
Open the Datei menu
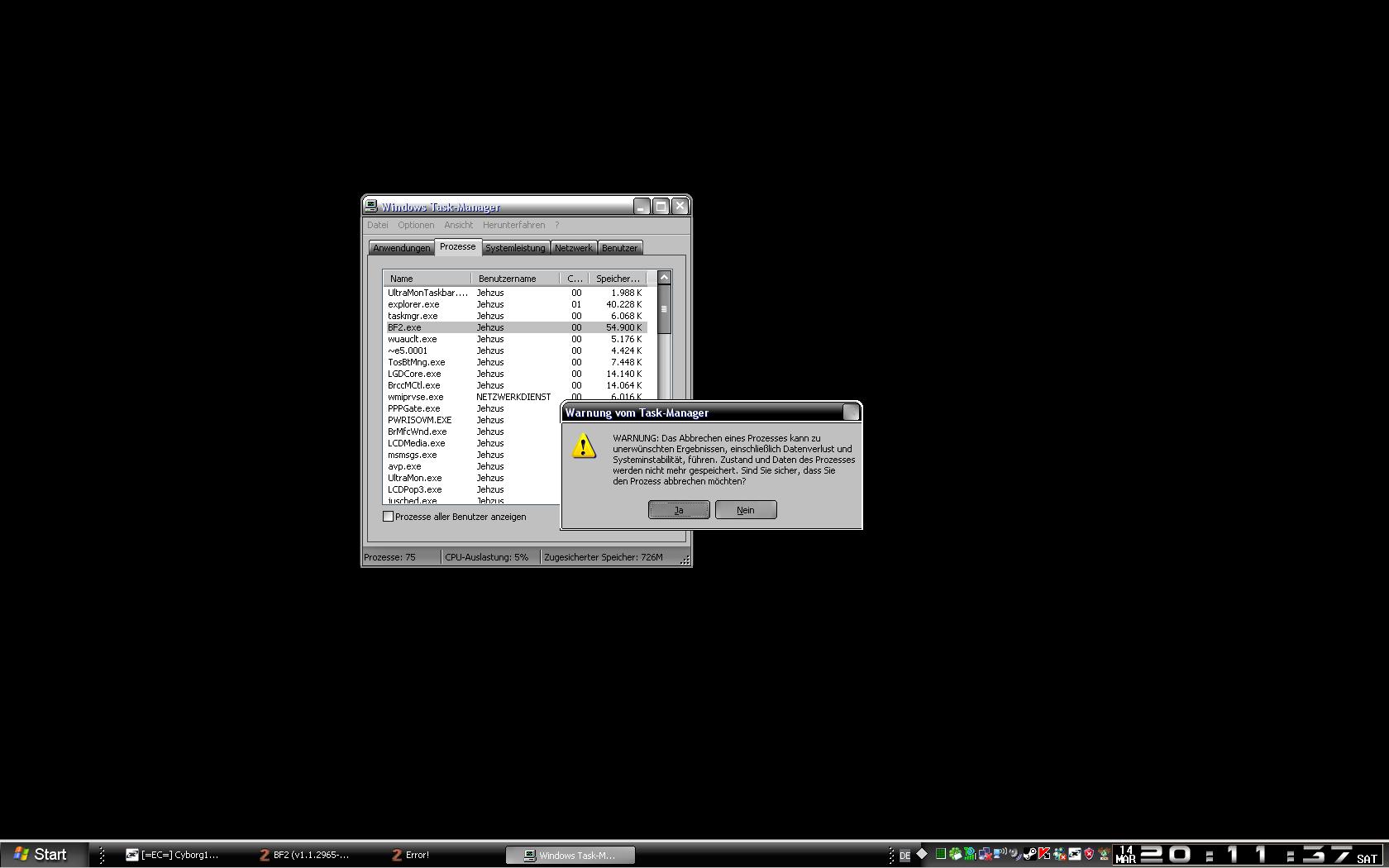pyautogui.click(x=378, y=225)
